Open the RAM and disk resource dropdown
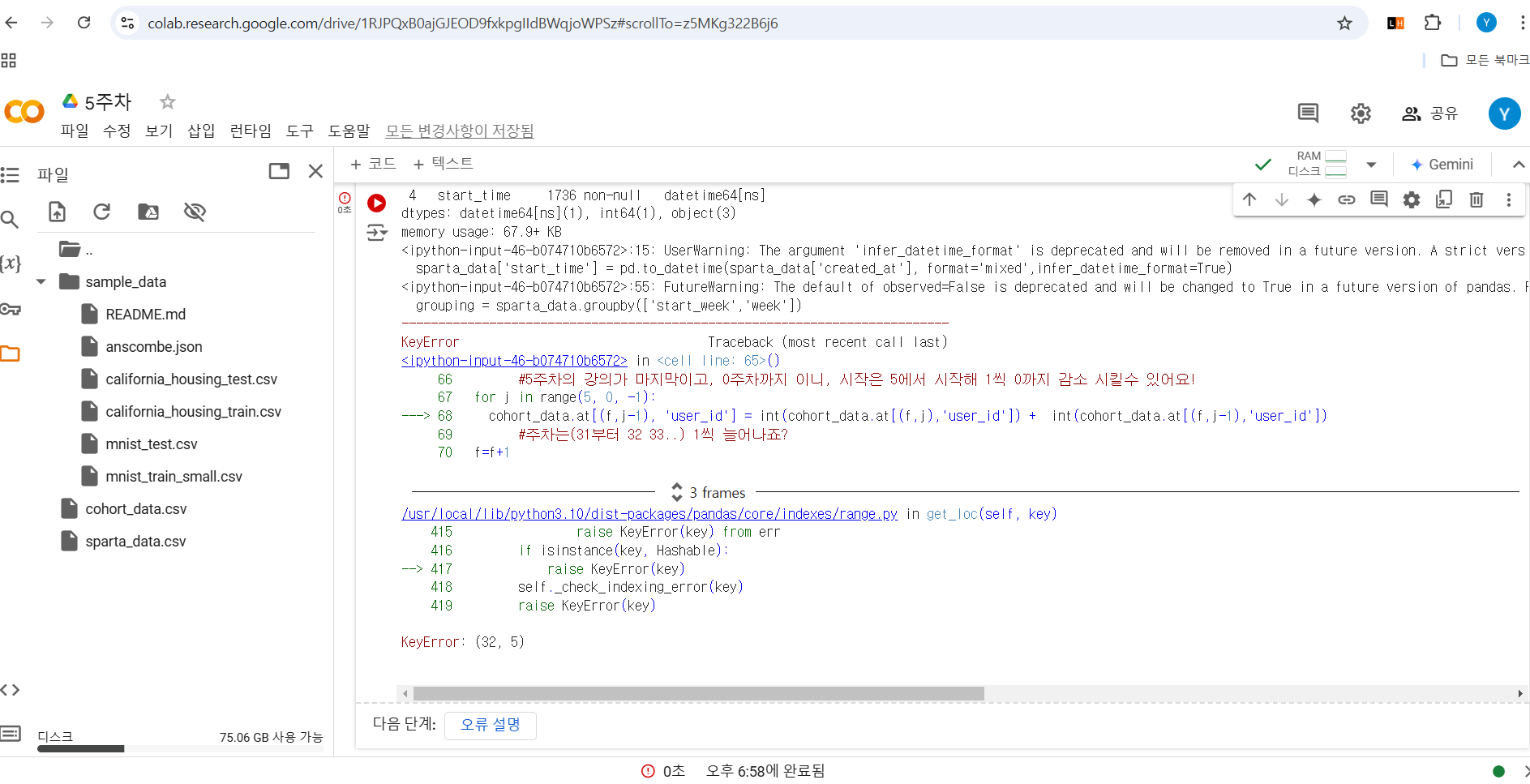The image size is (1530, 784). click(x=1371, y=165)
